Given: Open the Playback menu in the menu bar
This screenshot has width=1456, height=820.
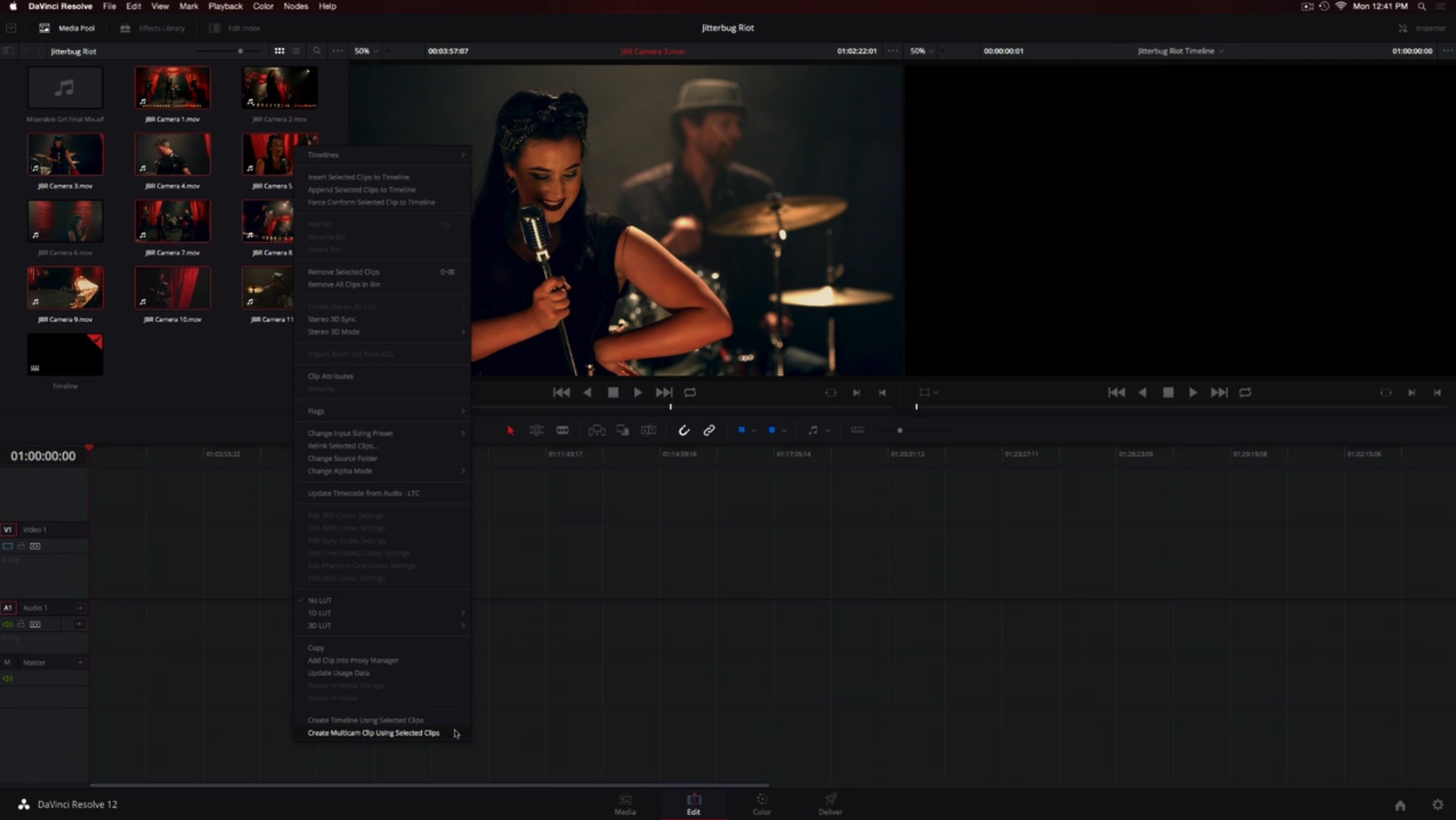Looking at the screenshot, I should [225, 6].
